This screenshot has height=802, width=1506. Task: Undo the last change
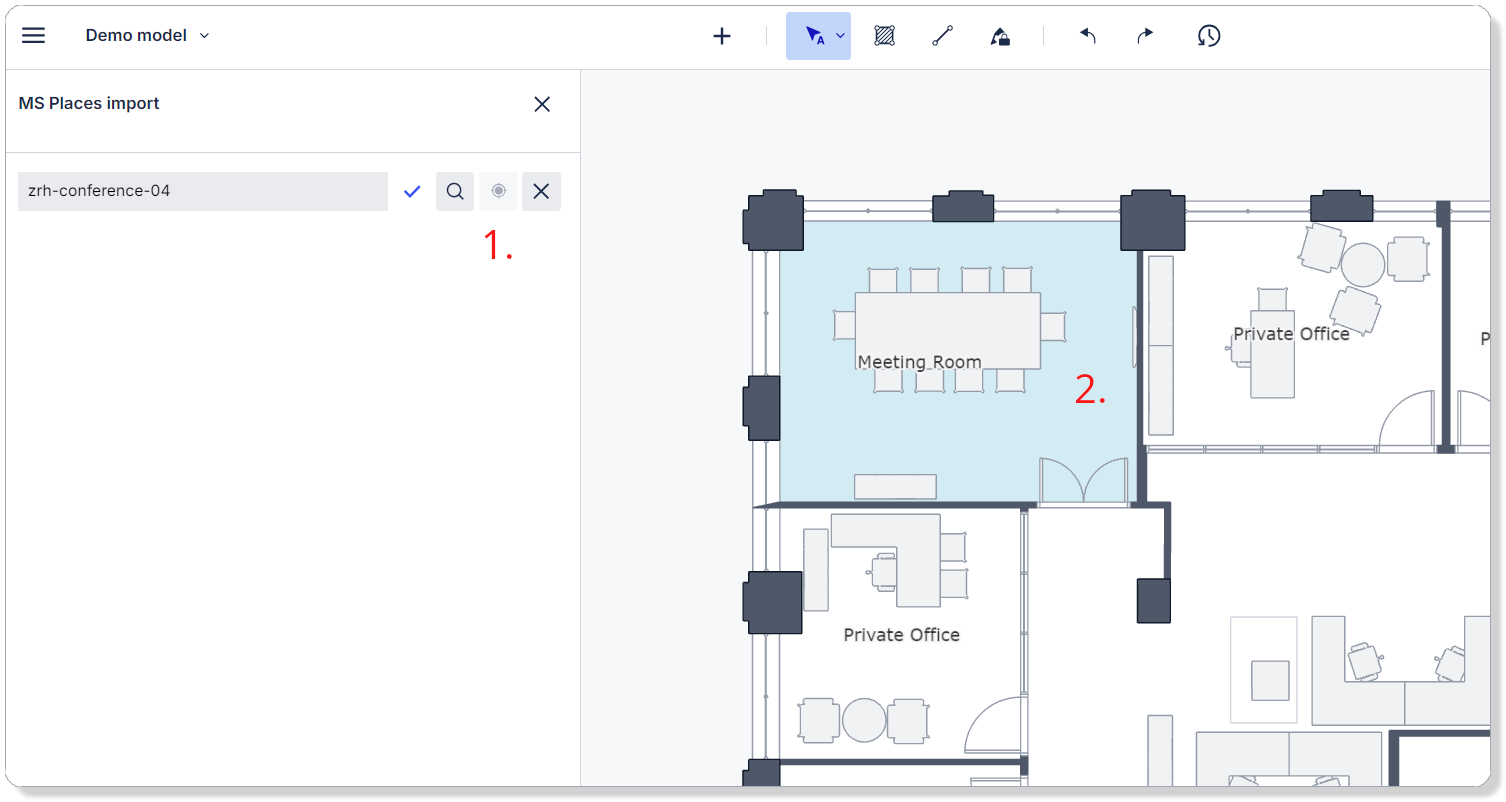1088,35
